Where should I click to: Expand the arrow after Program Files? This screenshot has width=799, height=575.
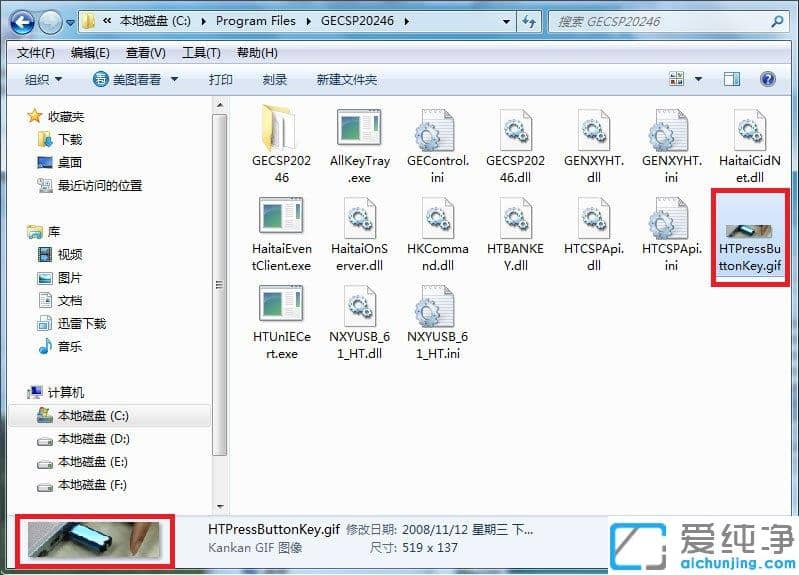click(x=309, y=21)
